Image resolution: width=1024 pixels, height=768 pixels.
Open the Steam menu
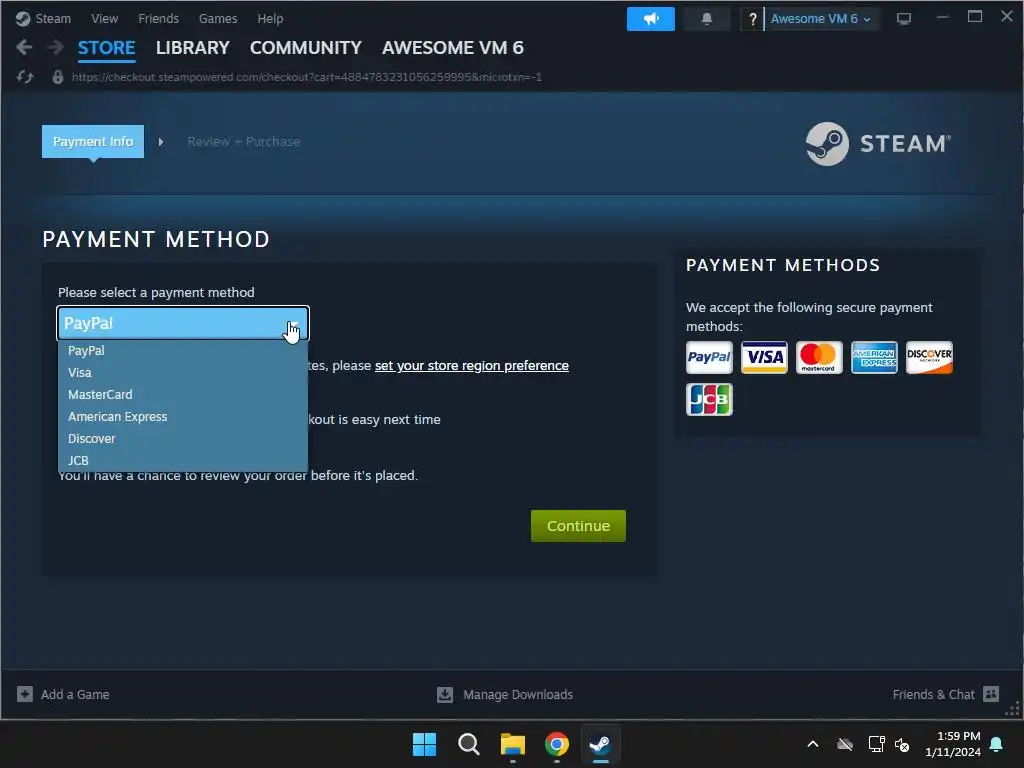(x=53, y=18)
